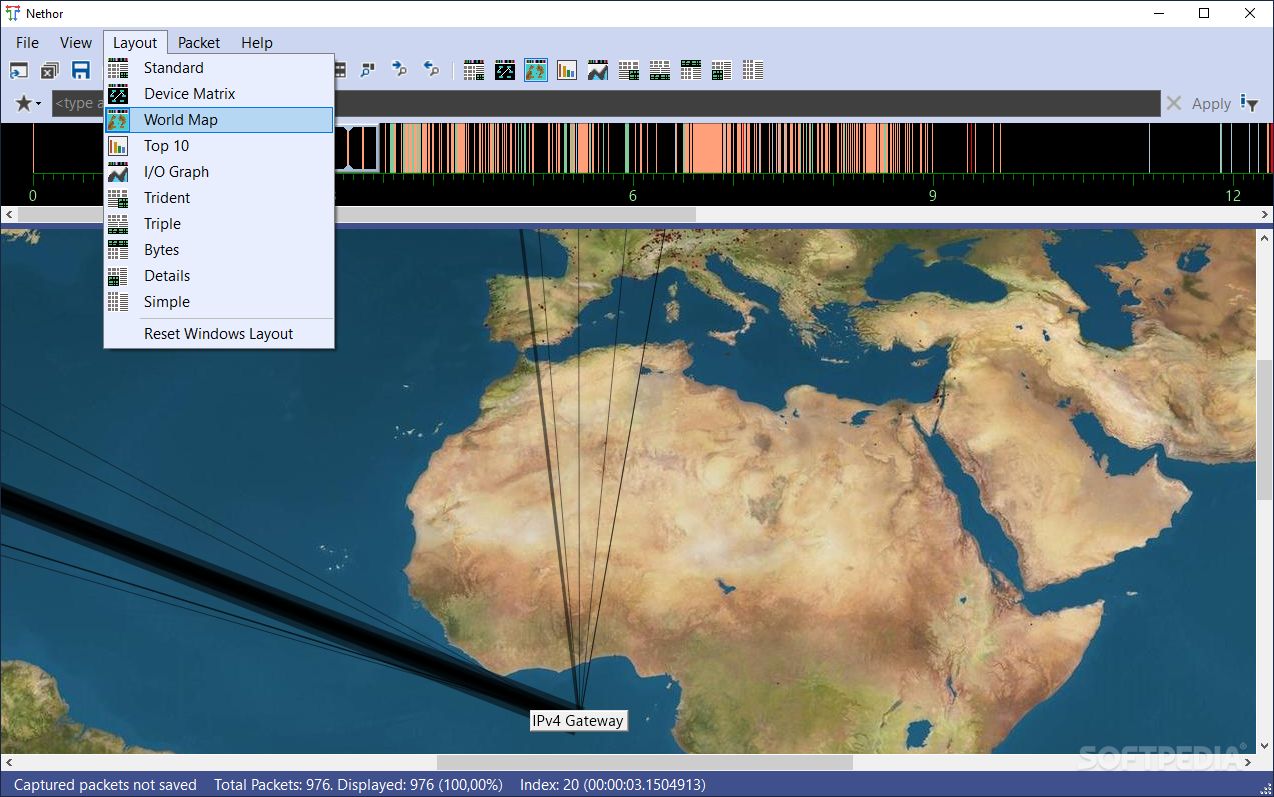Screen dimensions: 1274x797
Task: Choose Triple in the Layout menu
Action: 219,224
